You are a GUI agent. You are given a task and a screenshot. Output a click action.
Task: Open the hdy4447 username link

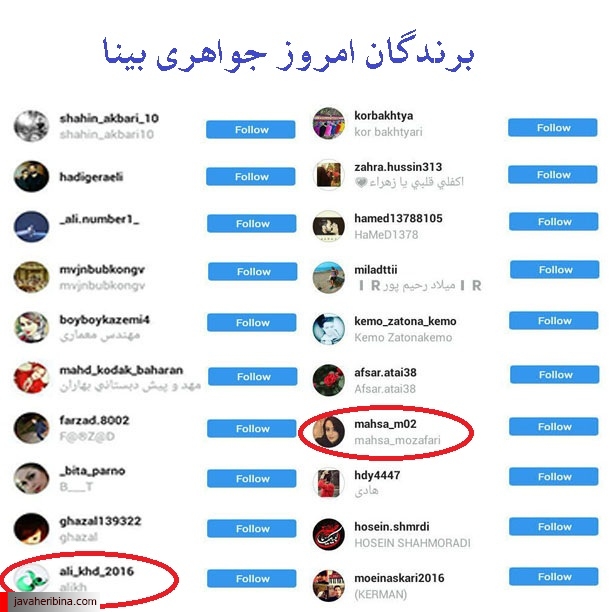(x=377, y=475)
